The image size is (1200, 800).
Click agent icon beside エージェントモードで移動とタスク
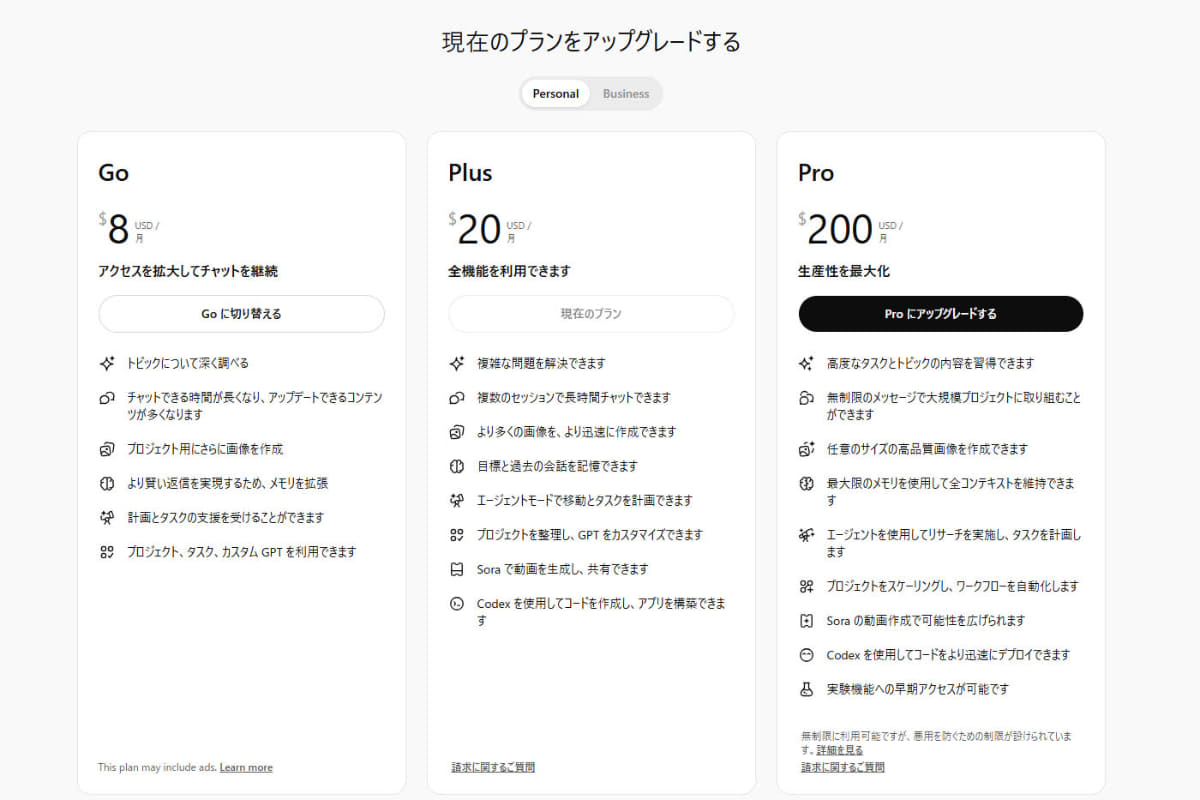click(x=457, y=500)
